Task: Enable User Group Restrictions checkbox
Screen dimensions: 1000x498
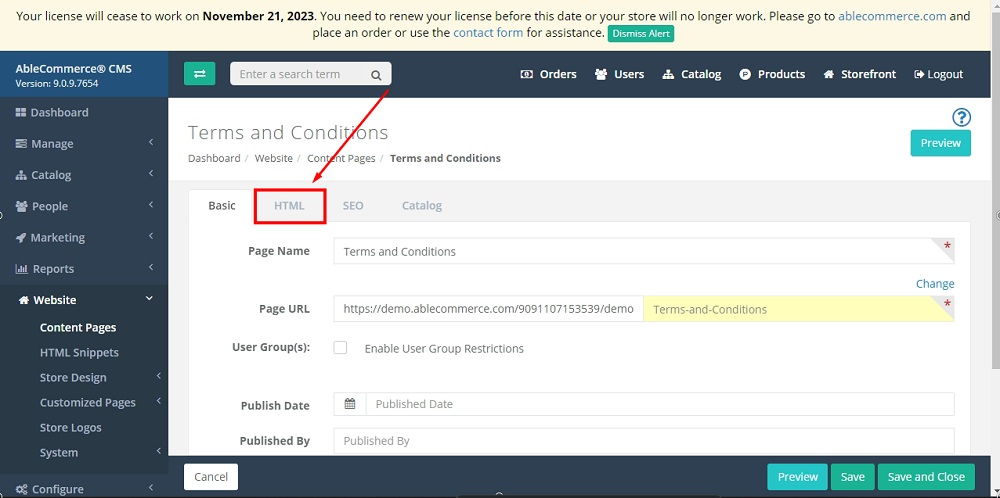Action: click(x=341, y=348)
